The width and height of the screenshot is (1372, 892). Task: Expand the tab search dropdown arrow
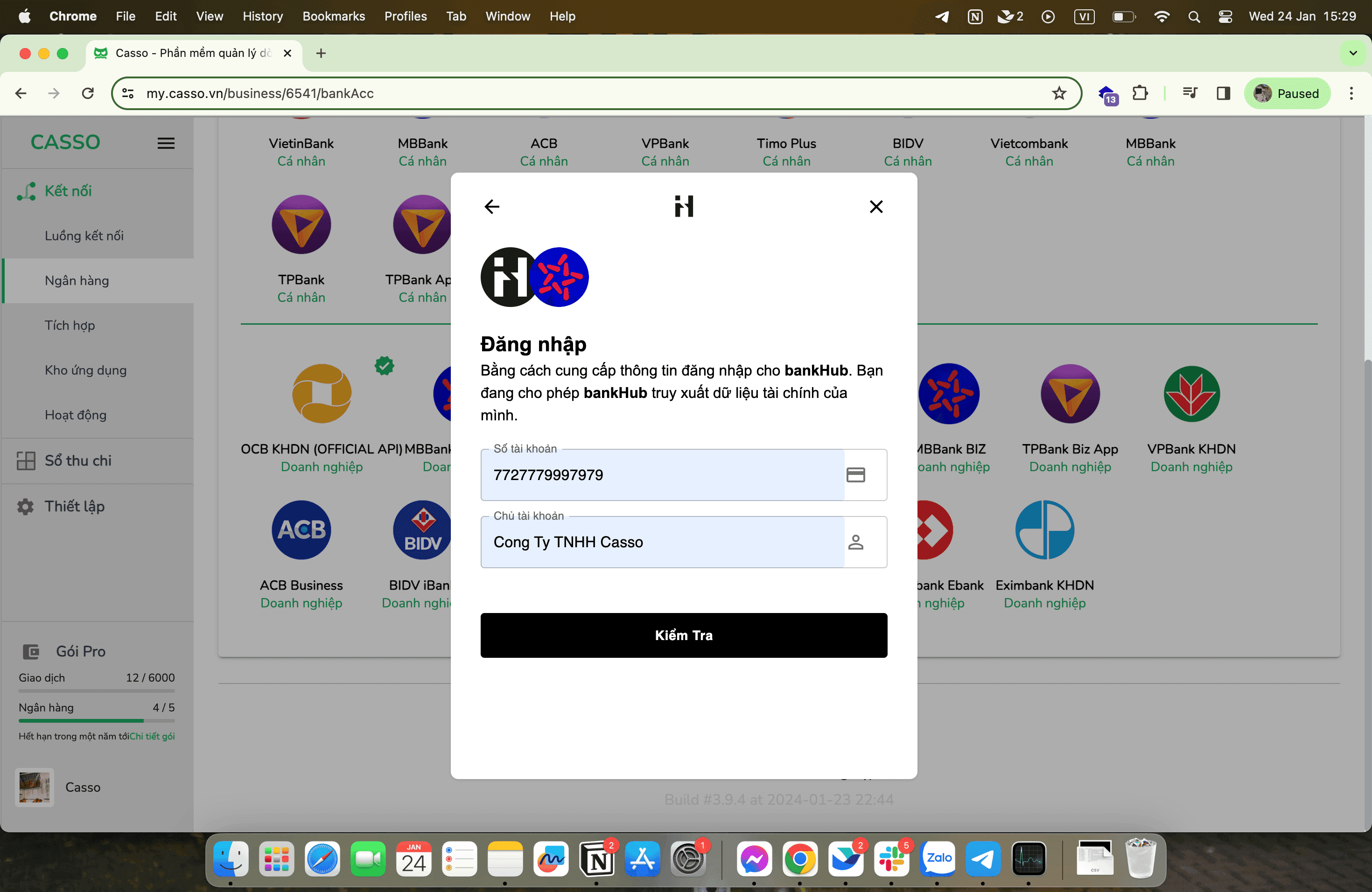click(1352, 53)
